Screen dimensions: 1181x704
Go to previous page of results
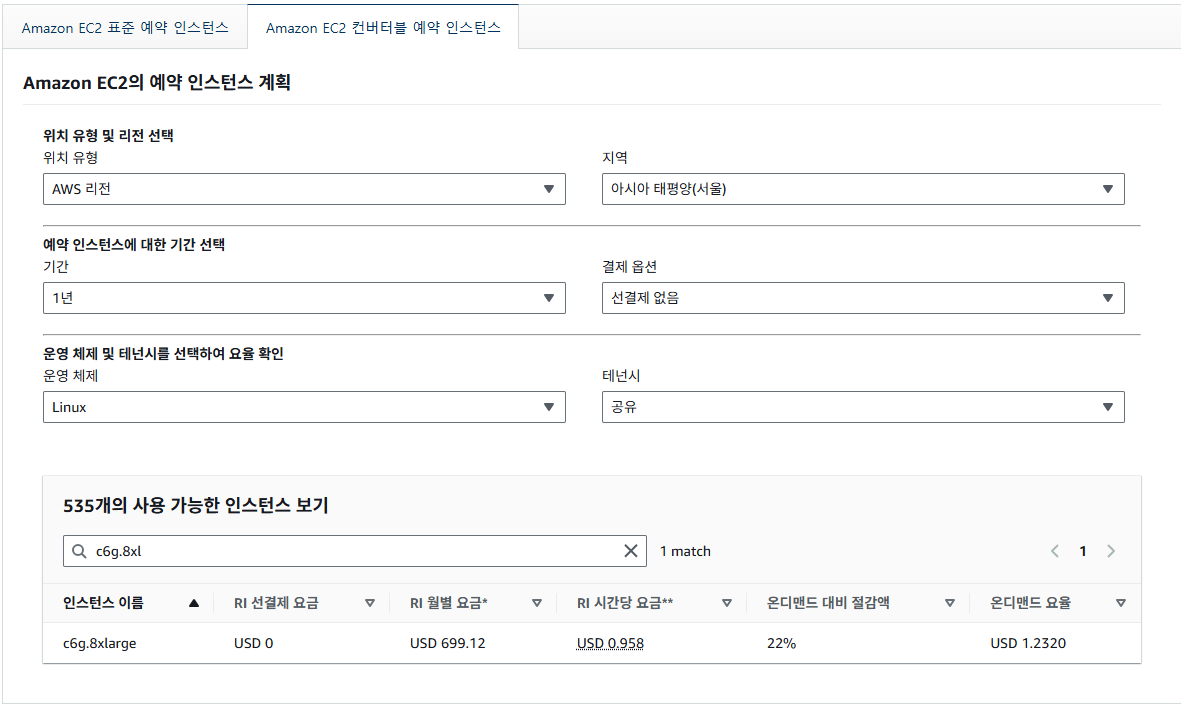pyautogui.click(x=1055, y=551)
